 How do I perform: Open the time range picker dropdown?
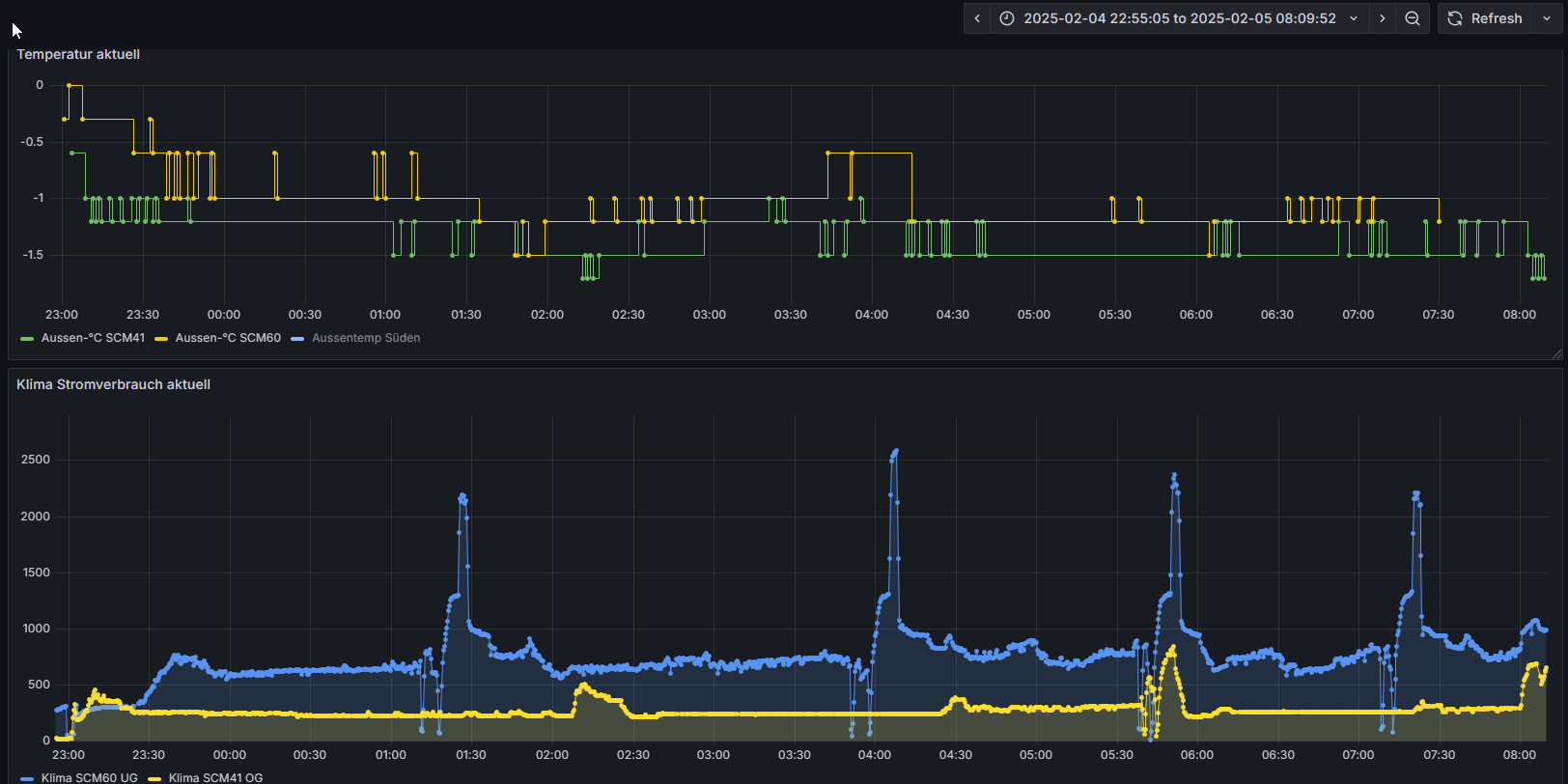pos(1179,18)
